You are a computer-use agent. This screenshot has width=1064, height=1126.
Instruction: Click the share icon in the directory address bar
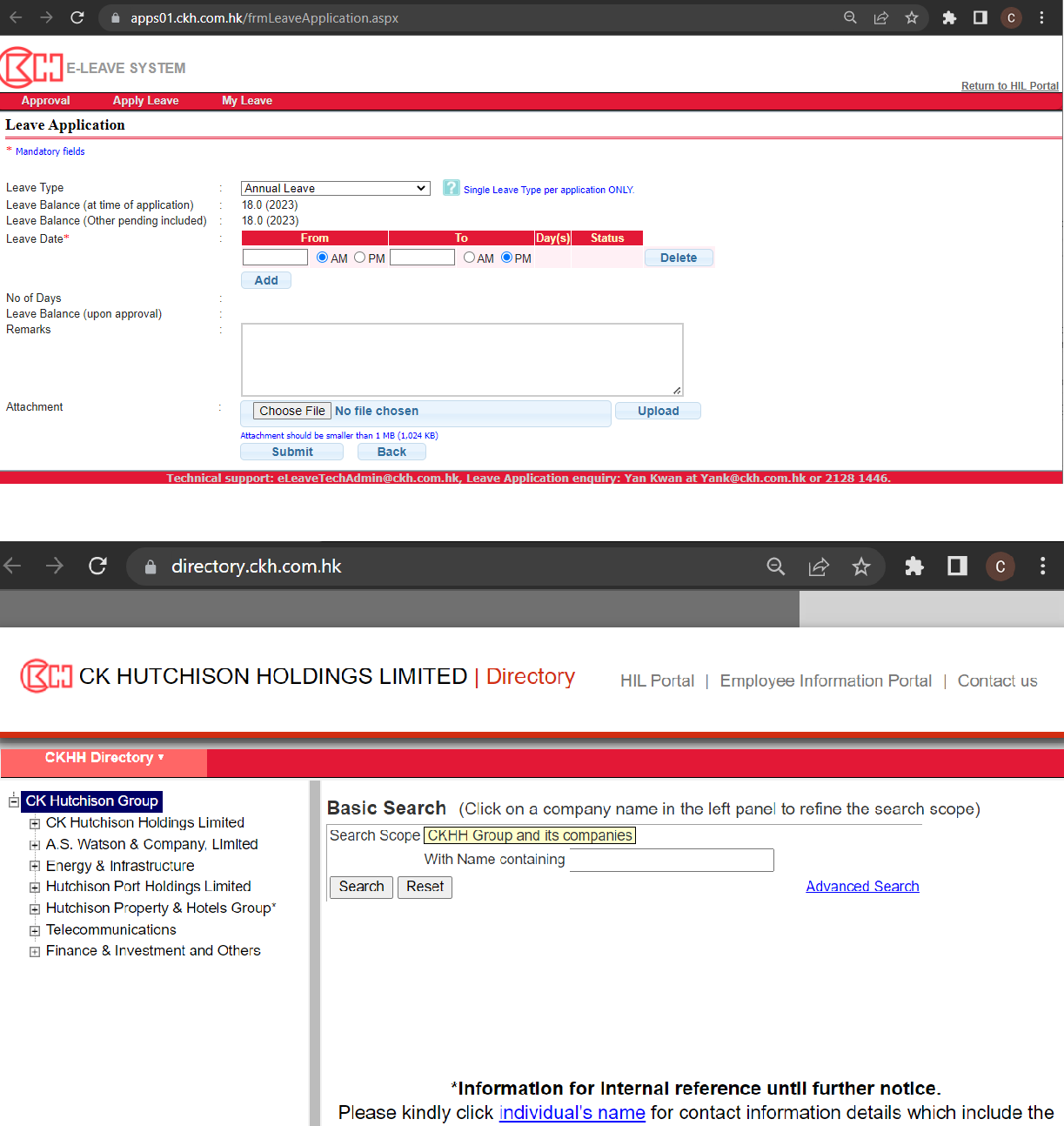click(x=819, y=567)
